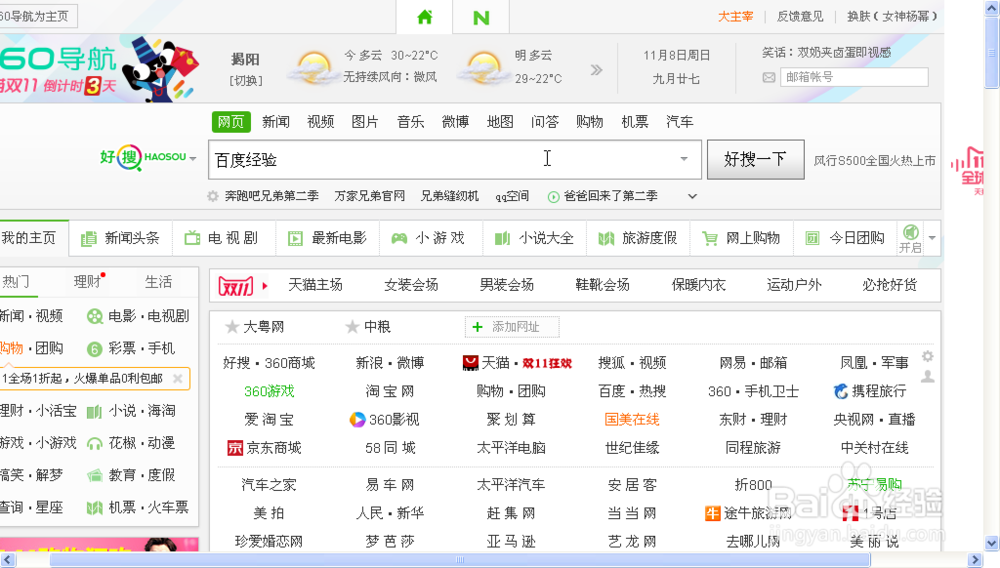Click the double-arrow weather expand icon

596,69
